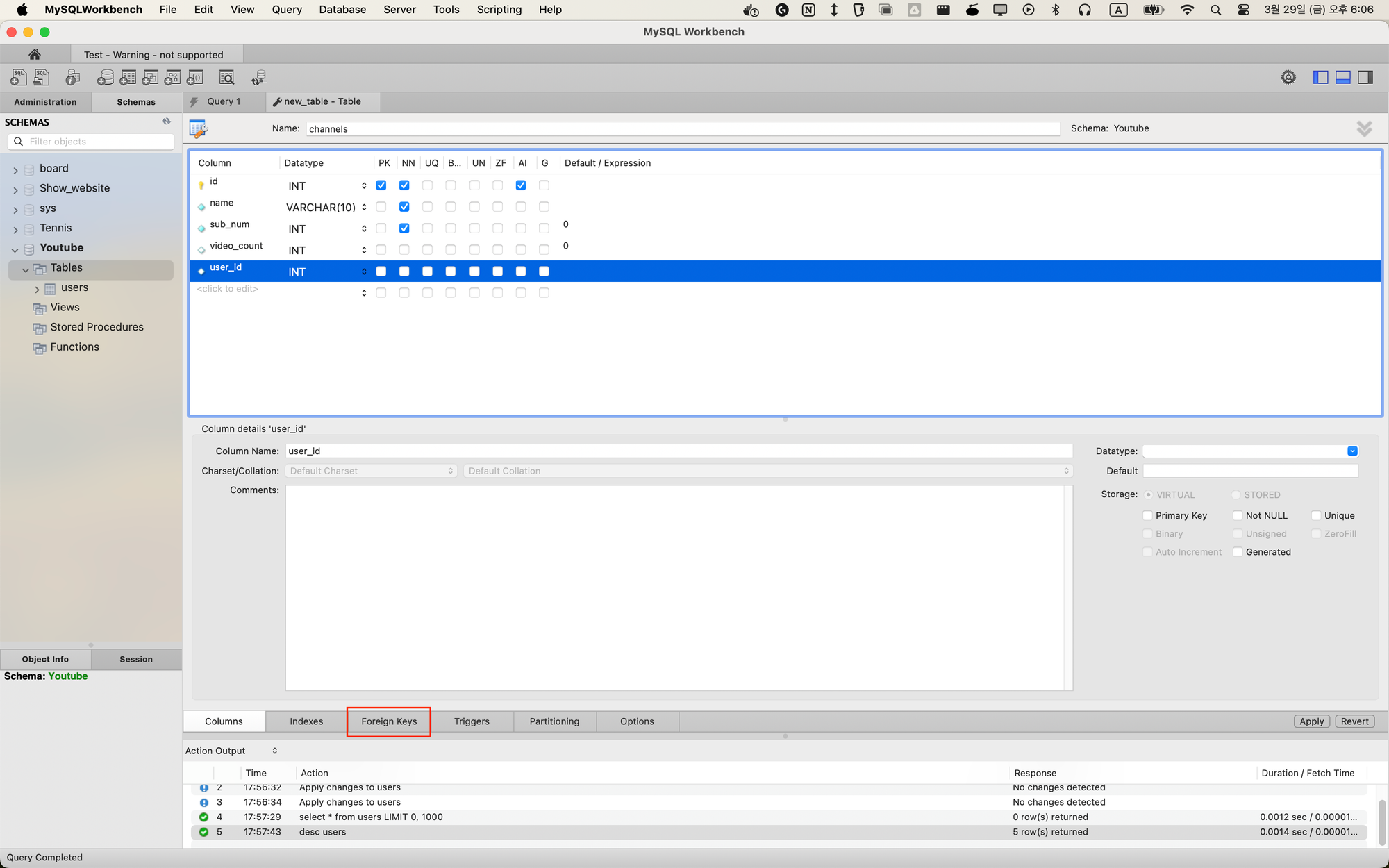The width and height of the screenshot is (1389, 868).
Task: Click the home screen icon
Action: 35,54
